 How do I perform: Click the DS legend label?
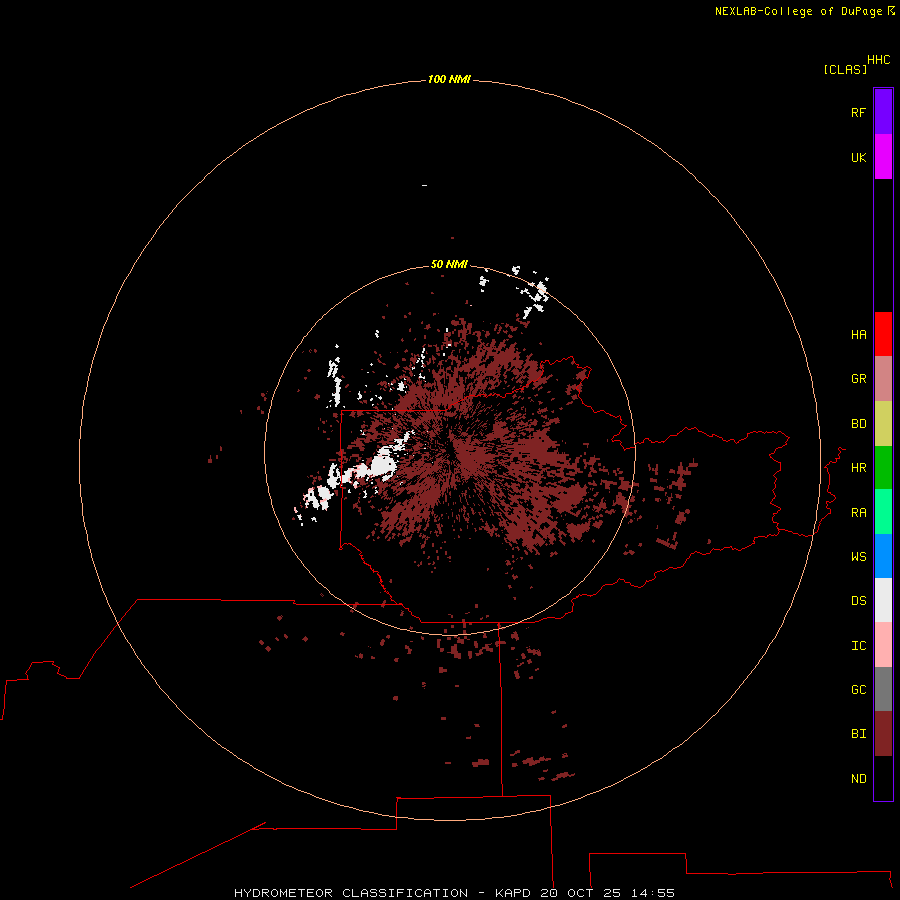(x=859, y=600)
